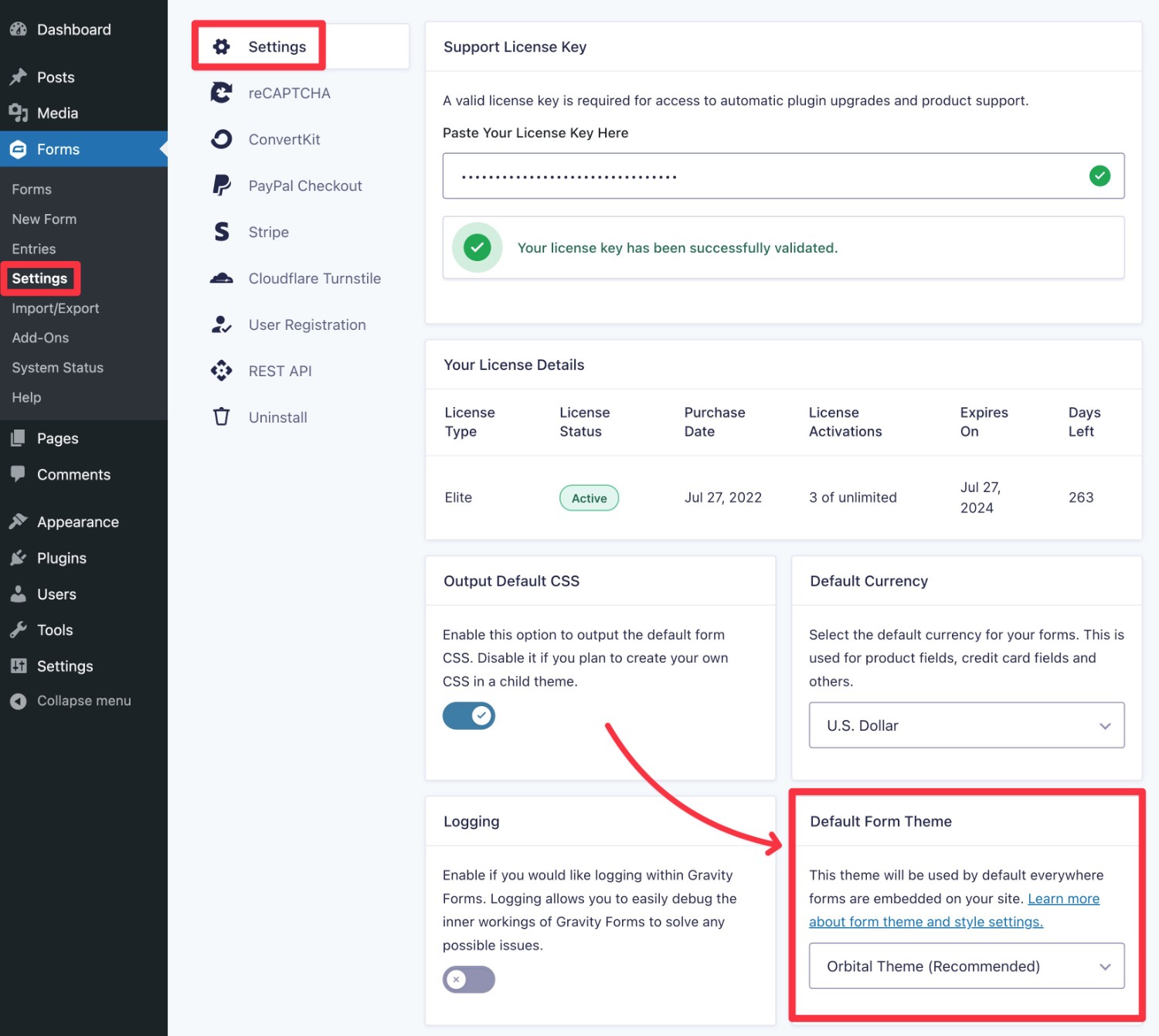
Task: Toggle the Settings gear in sidebar submenu
Action: pyautogui.click(x=222, y=46)
